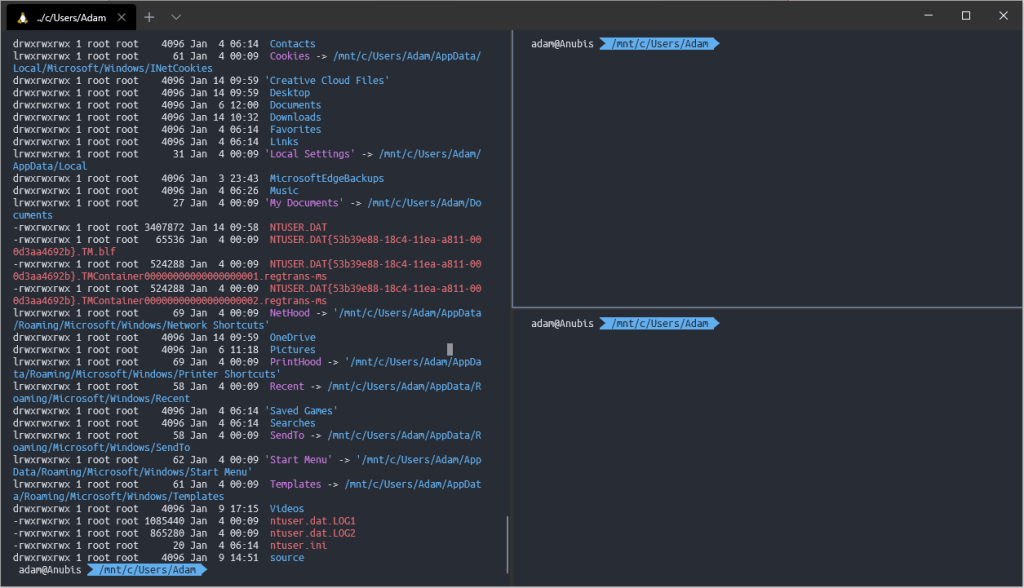Click the AppData/Local path line
1024x588 pixels.
(50, 167)
